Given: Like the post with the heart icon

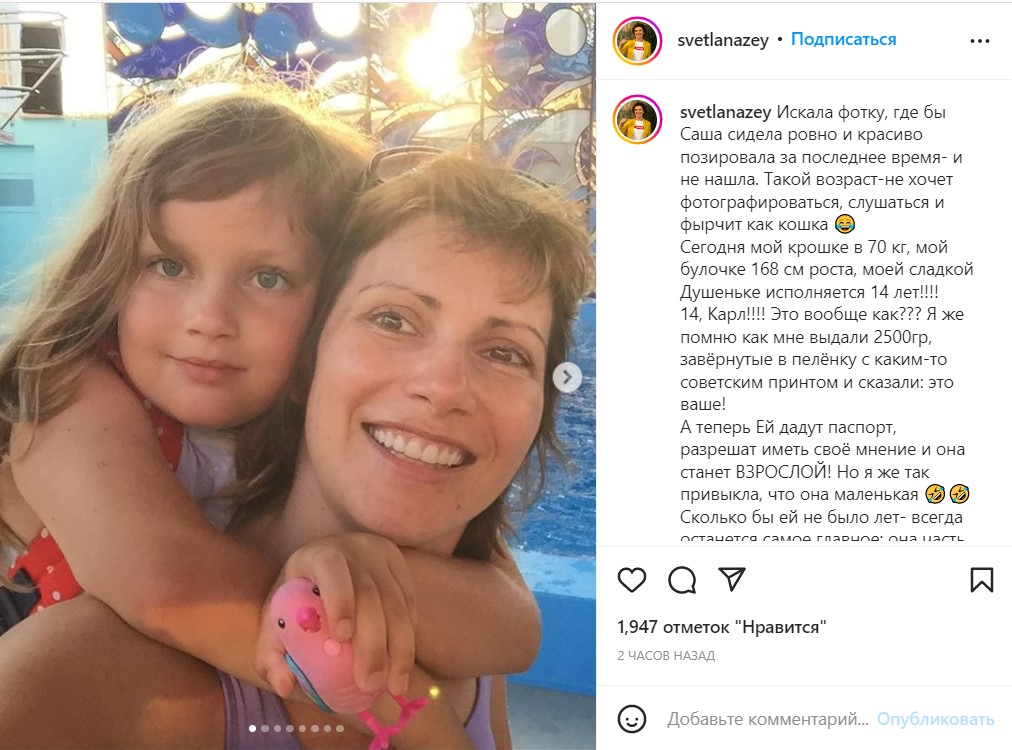Looking at the screenshot, I should tap(632, 580).
